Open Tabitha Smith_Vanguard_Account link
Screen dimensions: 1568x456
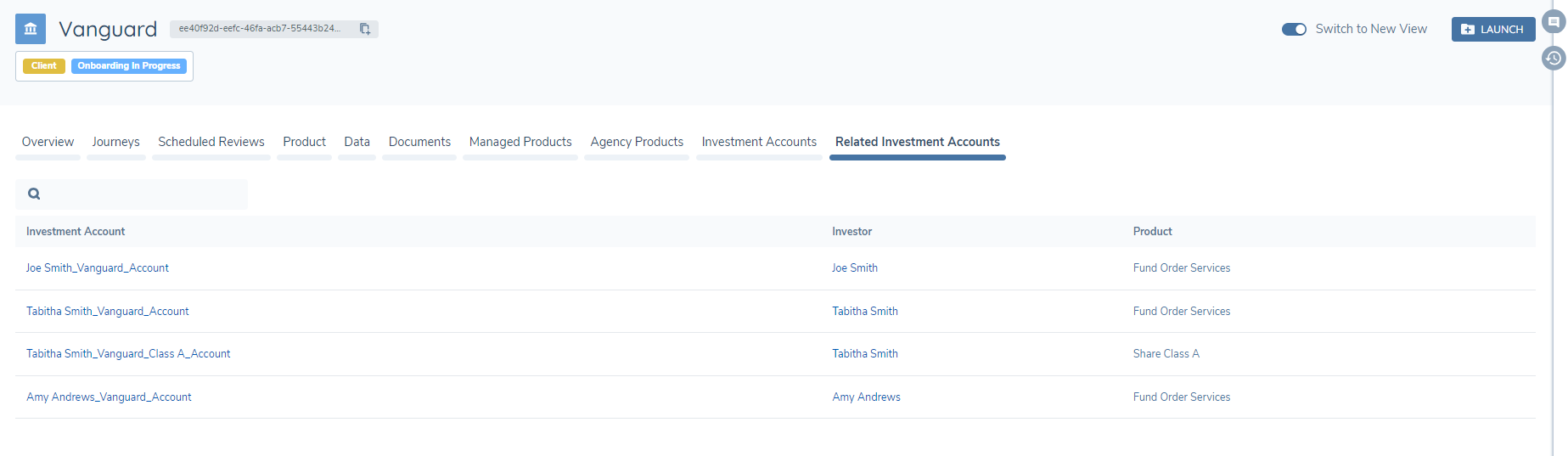(108, 311)
